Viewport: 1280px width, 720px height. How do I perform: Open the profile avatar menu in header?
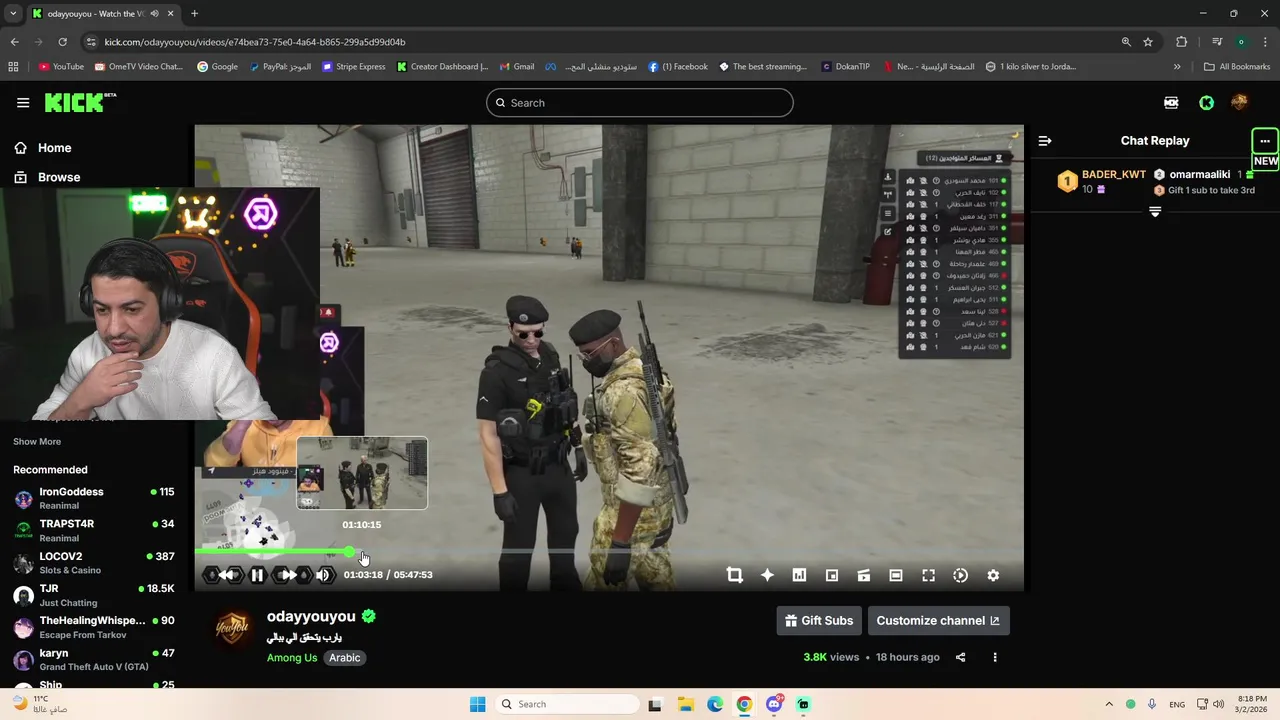[1240, 102]
